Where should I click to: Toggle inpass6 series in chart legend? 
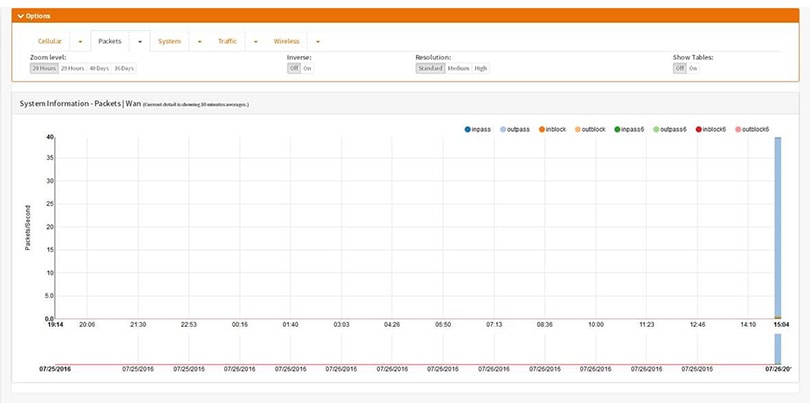coord(617,129)
